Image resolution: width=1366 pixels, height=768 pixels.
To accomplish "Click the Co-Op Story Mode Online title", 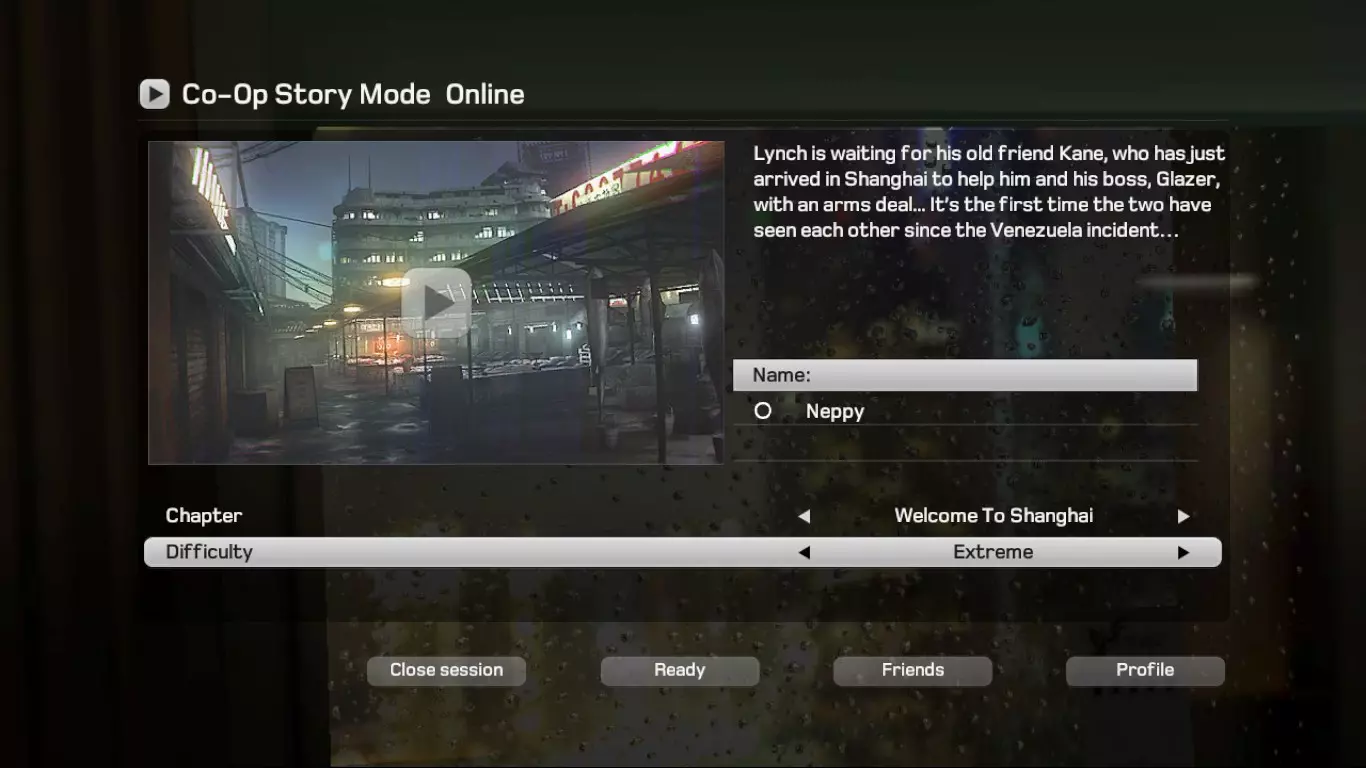I will (x=353, y=94).
